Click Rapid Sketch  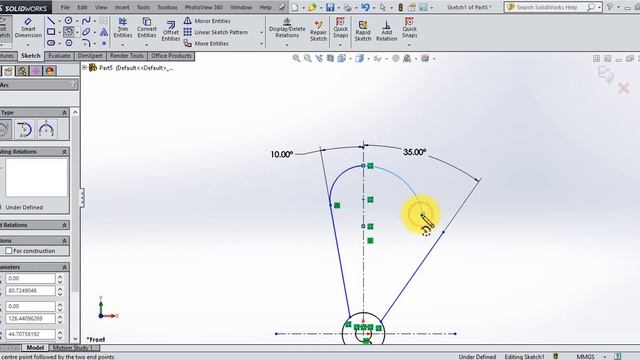[x=362, y=31]
